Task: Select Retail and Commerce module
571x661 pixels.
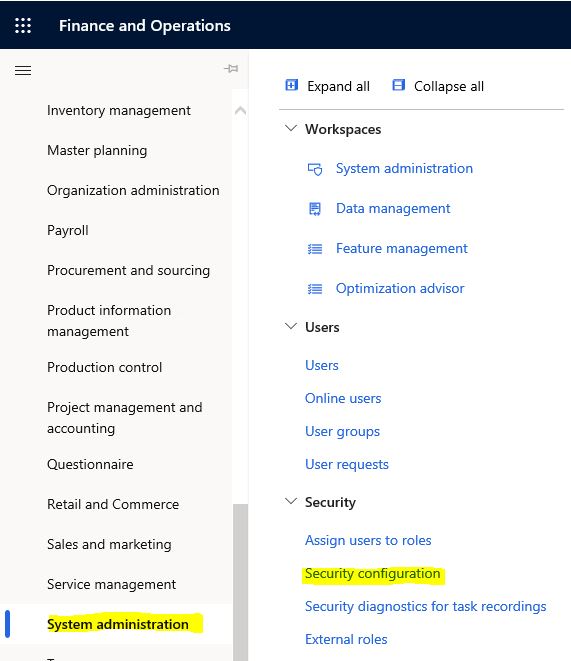Action: 113,504
